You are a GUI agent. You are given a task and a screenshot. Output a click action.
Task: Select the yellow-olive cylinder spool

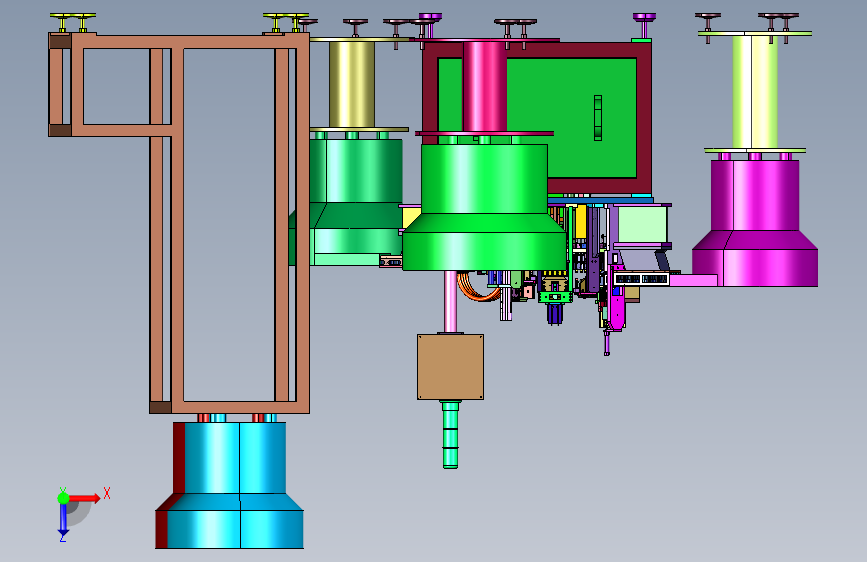352,84
